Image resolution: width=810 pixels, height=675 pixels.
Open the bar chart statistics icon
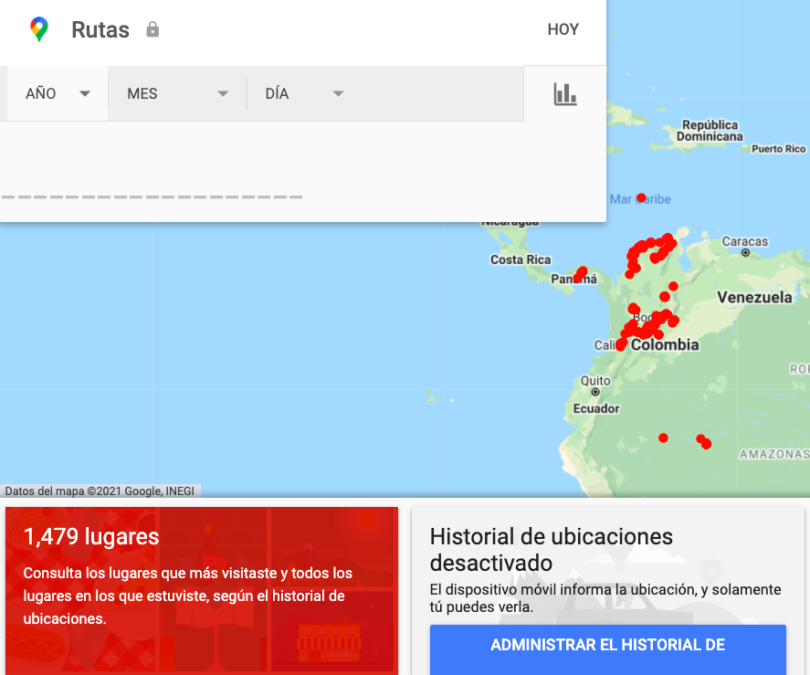click(x=565, y=94)
